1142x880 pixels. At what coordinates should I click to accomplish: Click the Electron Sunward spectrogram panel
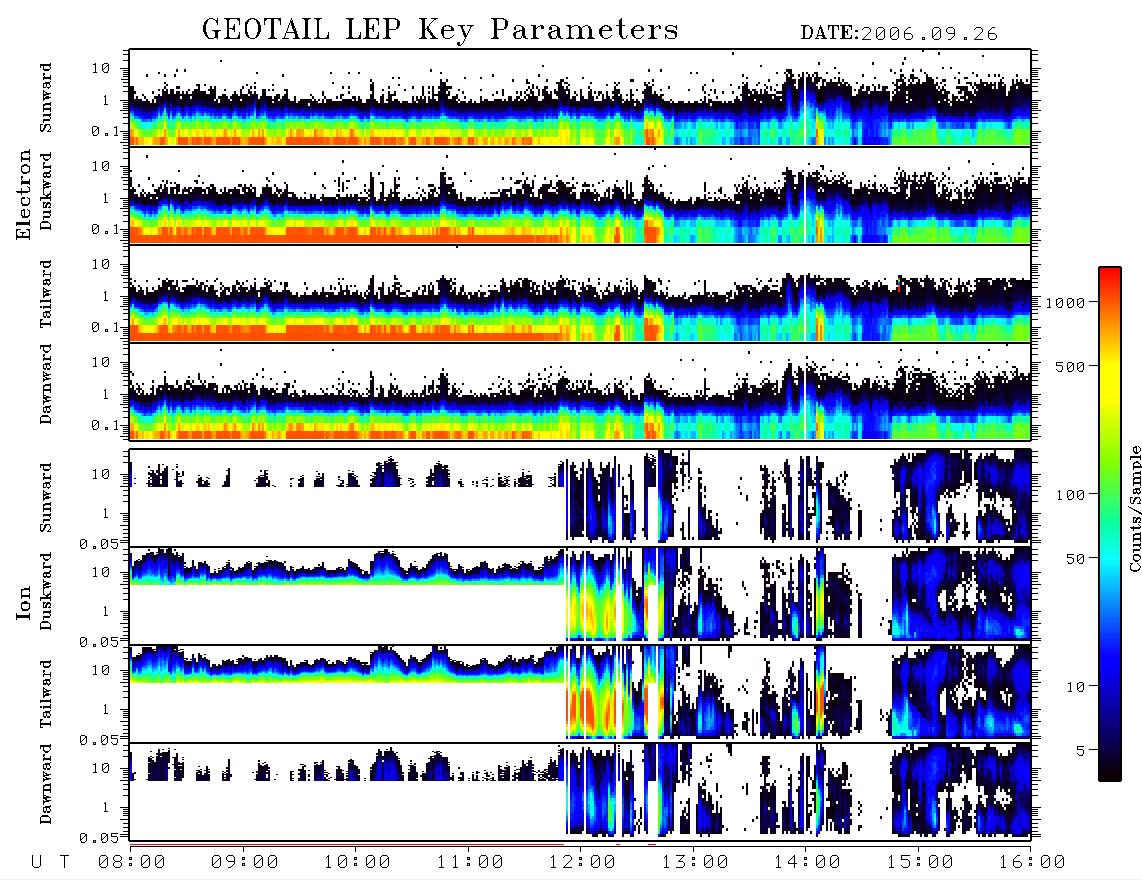coord(580,98)
